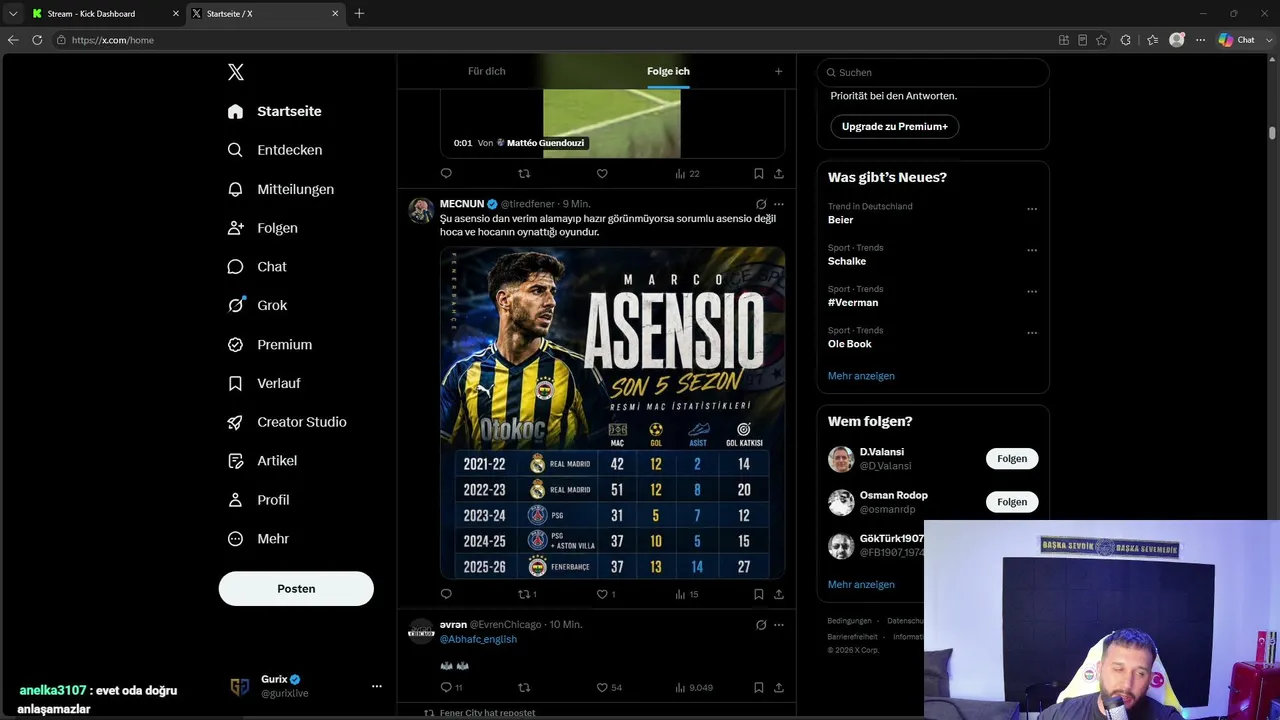This screenshot has height=720, width=1280.
Task: Like MECNUN's Asensio post
Action: [x=606, y=594]
